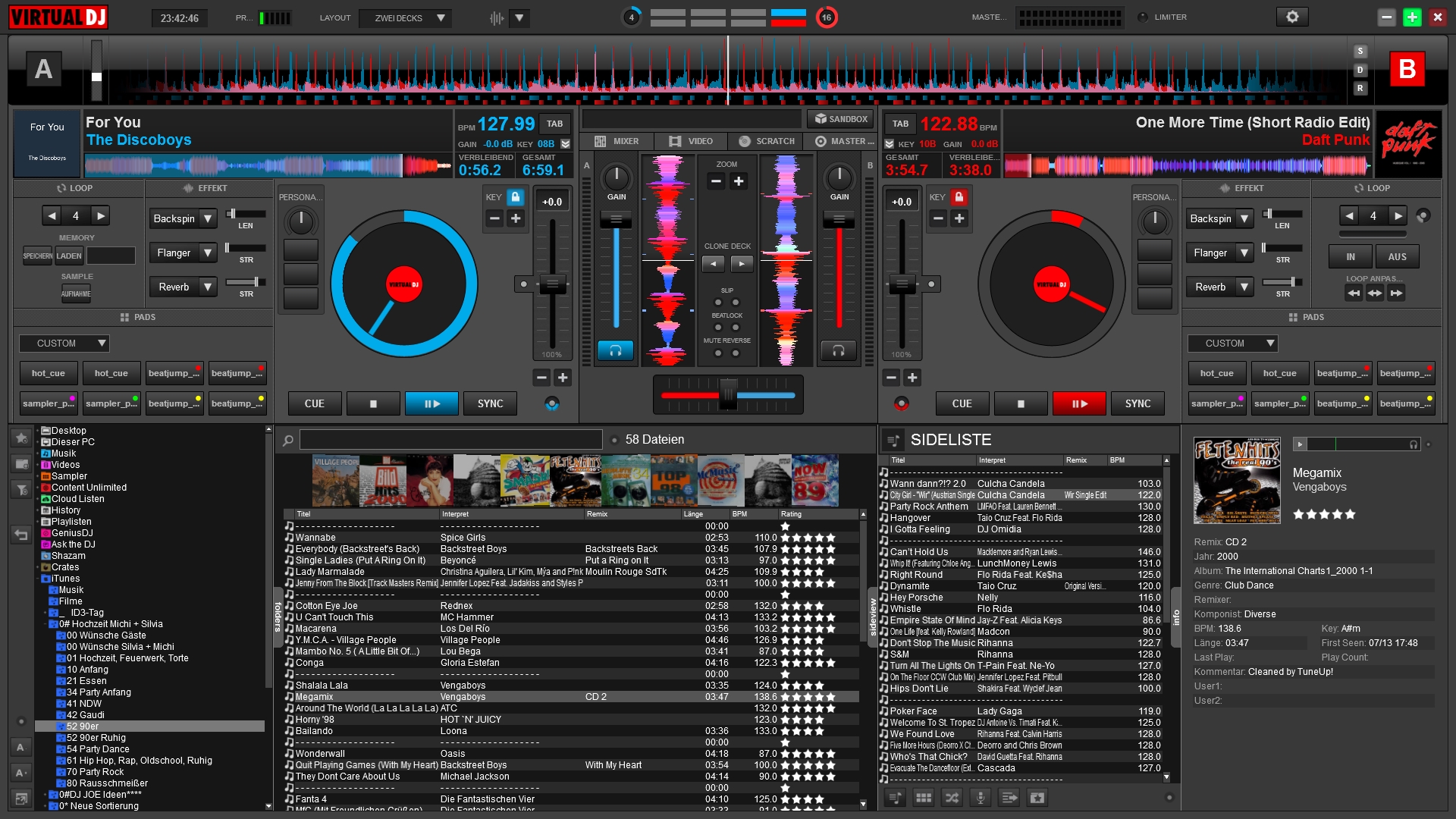Open the settings gear in the top bar
The width and height of the screenshot is (1456, 819).
coord(1292,16)
